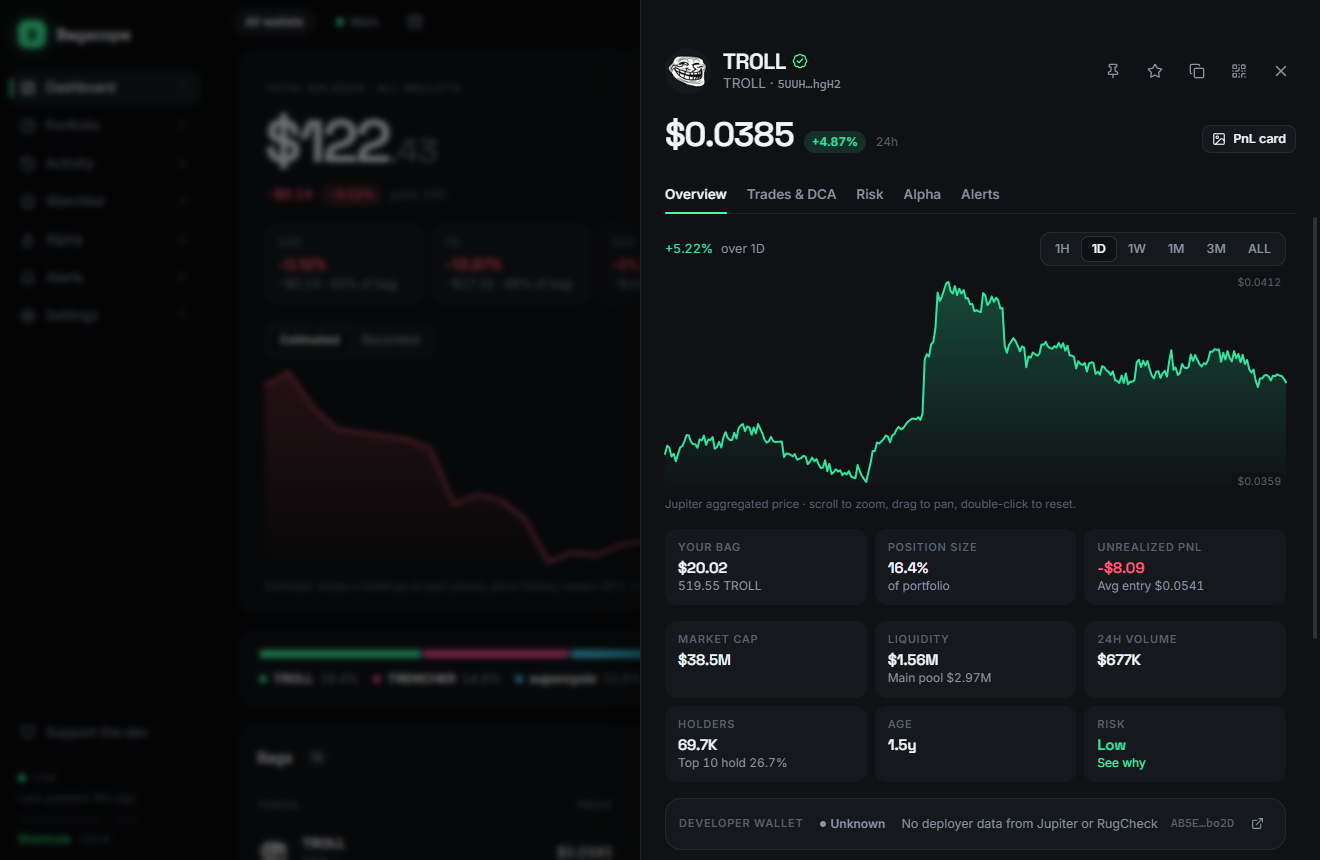Open the PnL card generator
The image size is (1320, 860).
point(1249,139)
